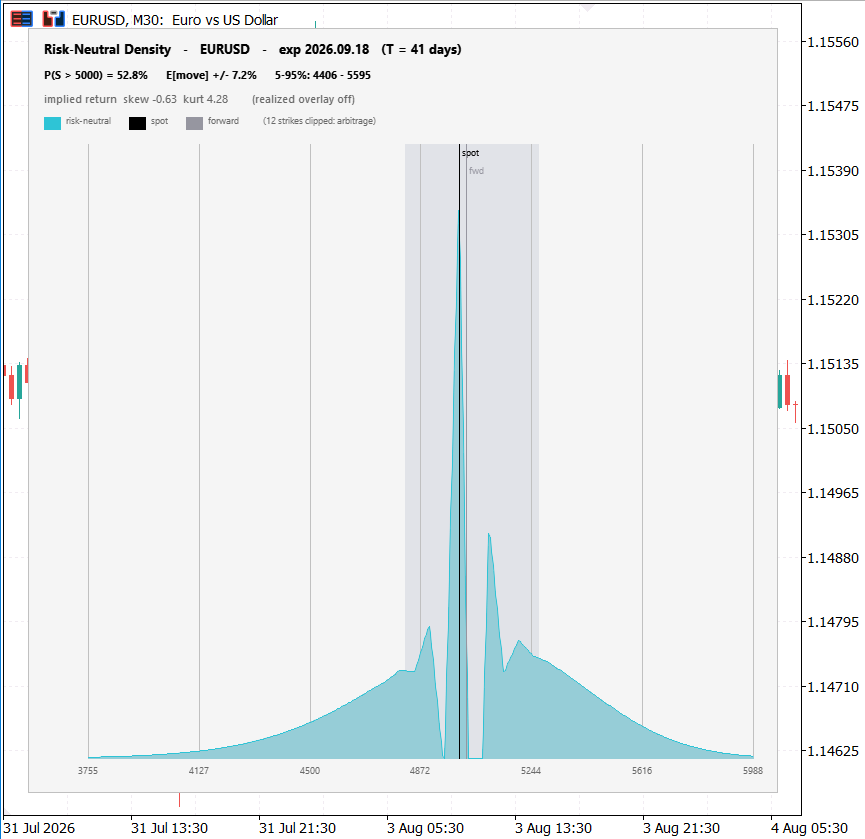Click the 1.14880 price scale label
Screen dimensions: 865x839
coord(833,558)
